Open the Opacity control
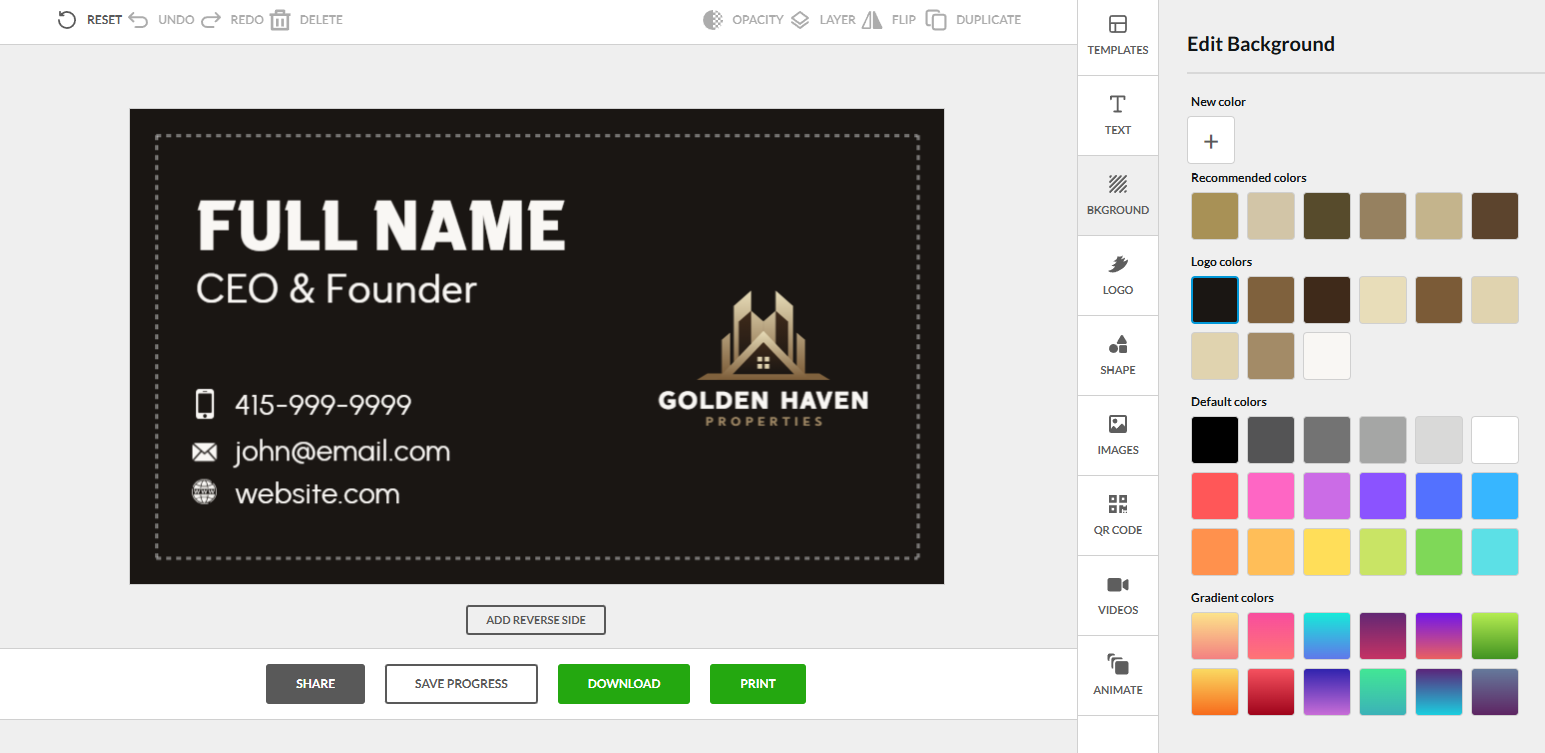The image size is (1545, 753). pyautogui.click(x=743, y=20)
